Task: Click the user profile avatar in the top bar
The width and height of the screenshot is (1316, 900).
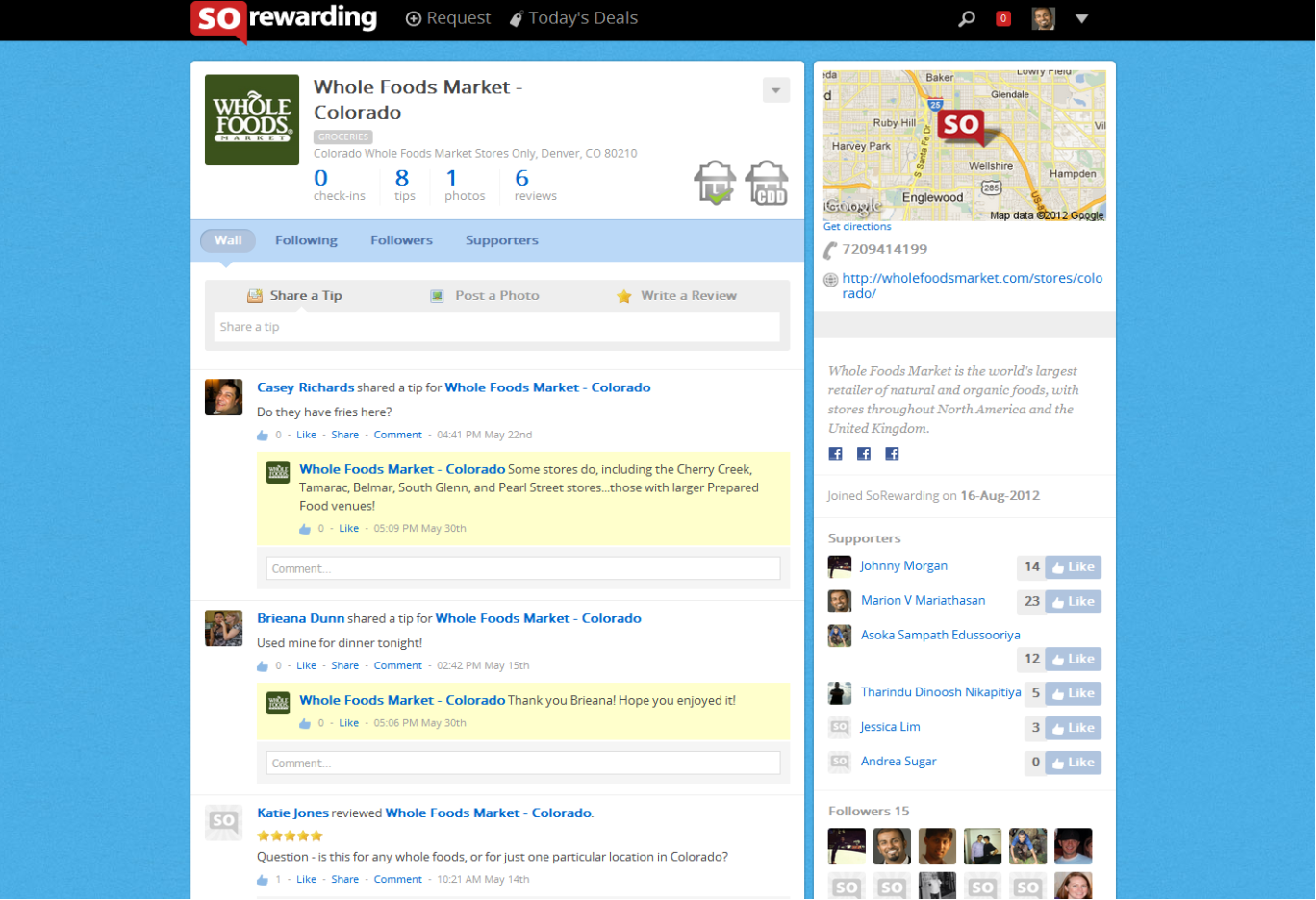Action: tap(1044, 18)
